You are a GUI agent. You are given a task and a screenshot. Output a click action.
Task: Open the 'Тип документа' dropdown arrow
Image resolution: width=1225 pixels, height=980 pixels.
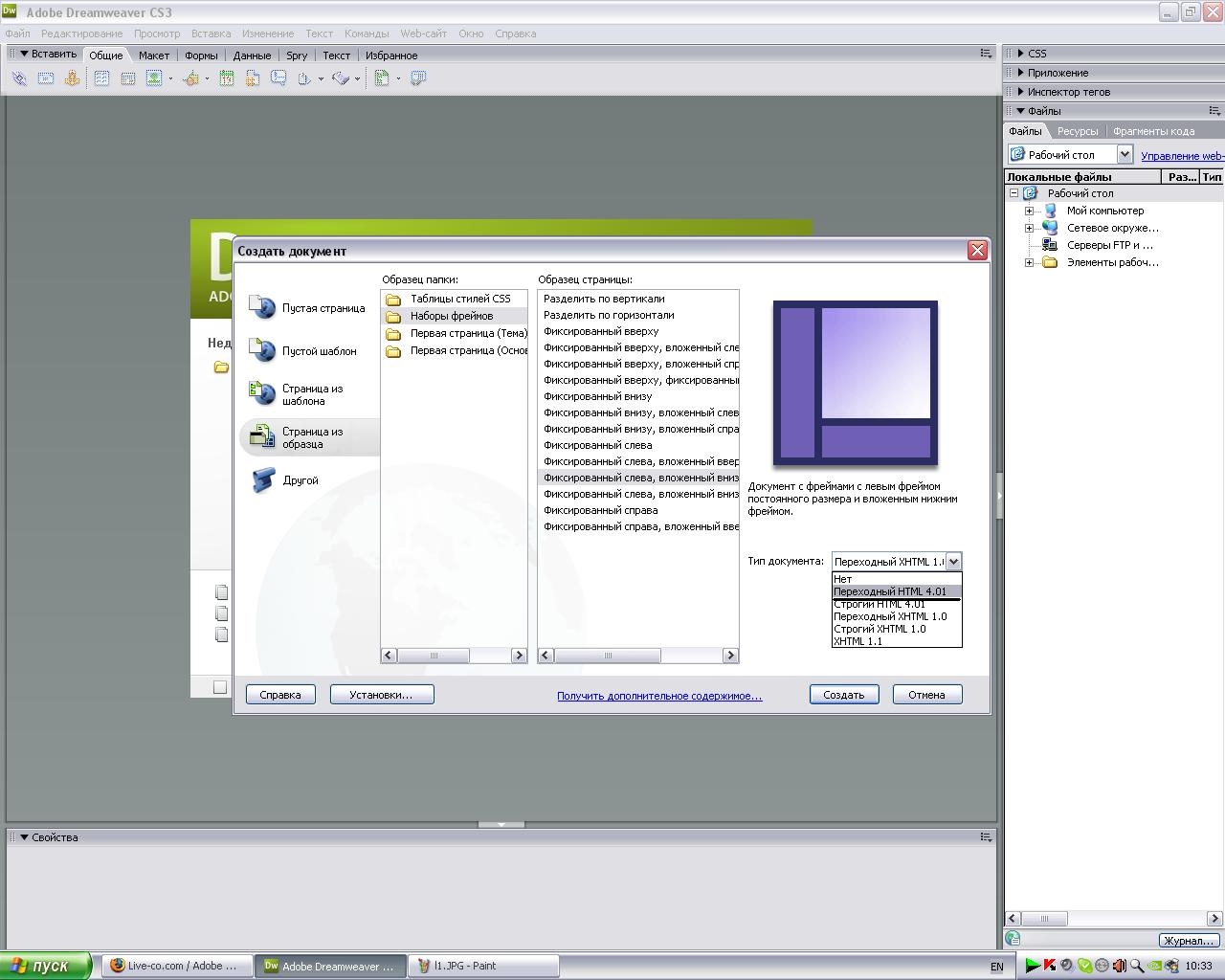[953, 562]
